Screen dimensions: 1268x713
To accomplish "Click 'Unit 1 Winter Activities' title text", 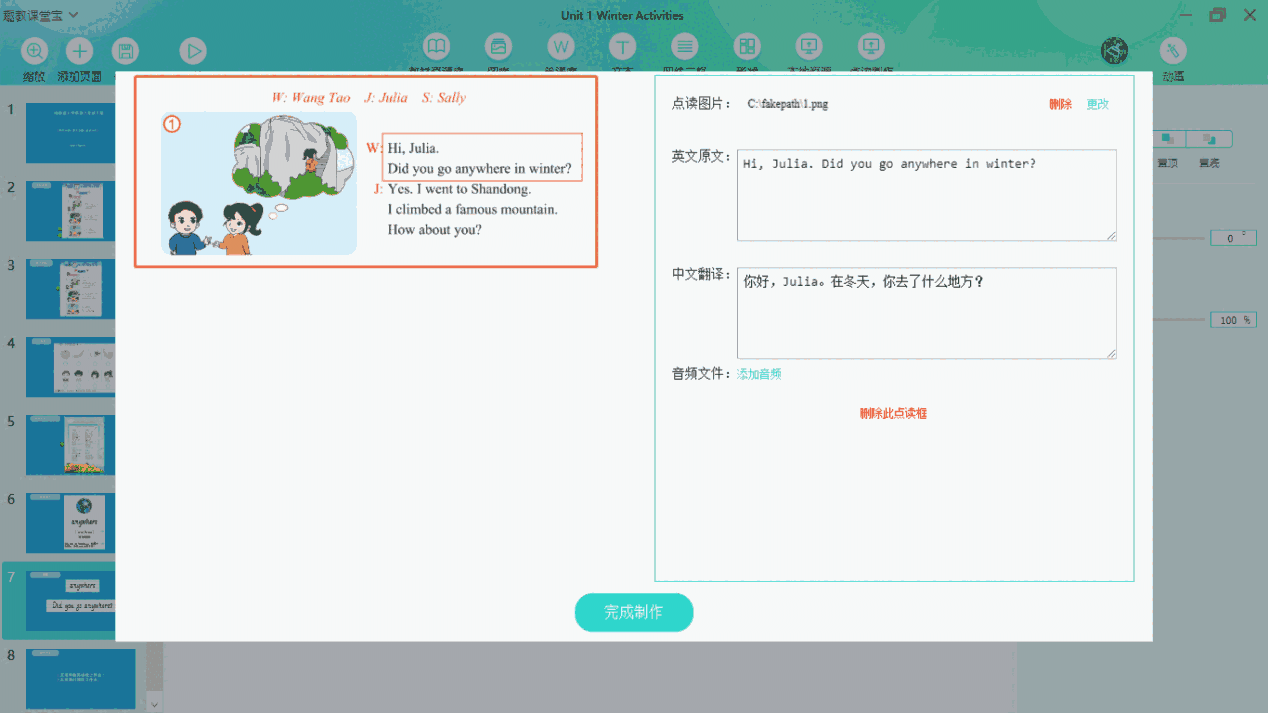I will 622,15.
